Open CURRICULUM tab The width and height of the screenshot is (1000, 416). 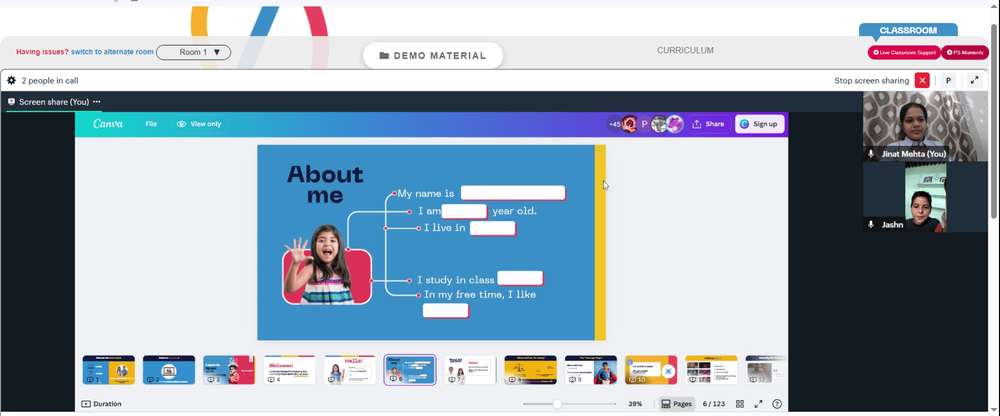click(x=686, y=50)
